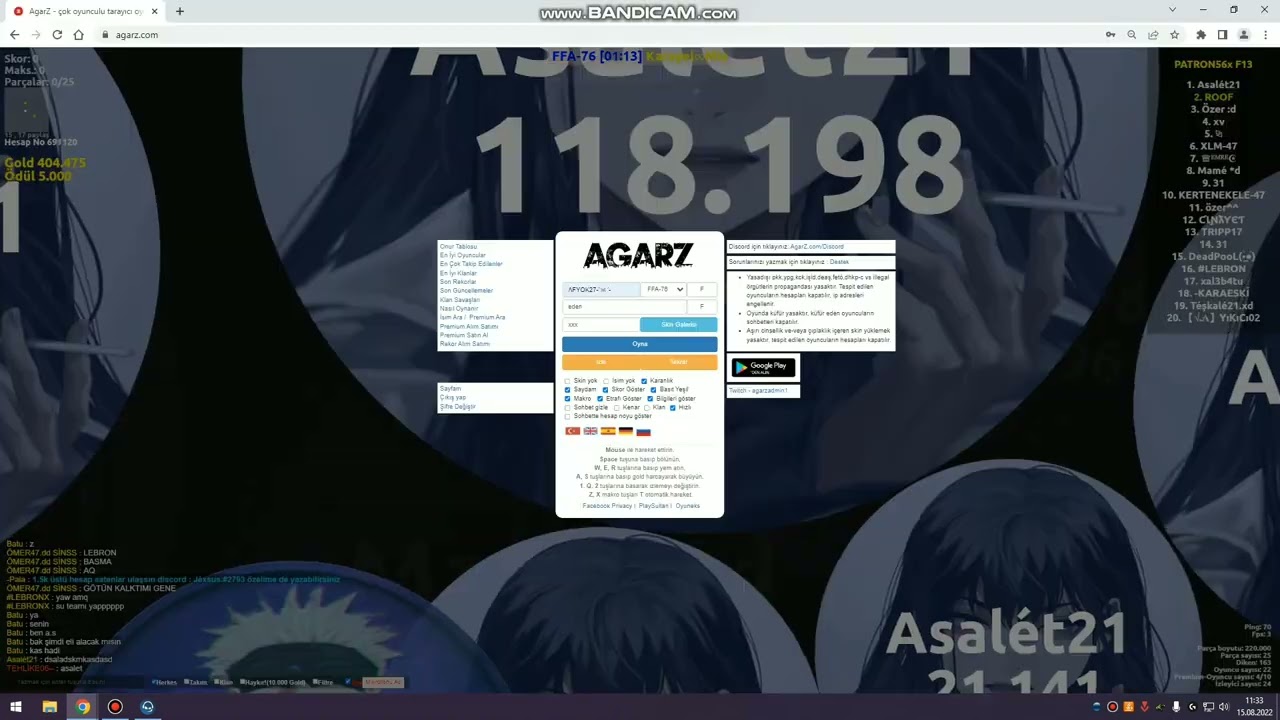This screenshot has height=720, width=1280.
Task: Click Şifre Değiştir to change password
Action: (458, 407)
